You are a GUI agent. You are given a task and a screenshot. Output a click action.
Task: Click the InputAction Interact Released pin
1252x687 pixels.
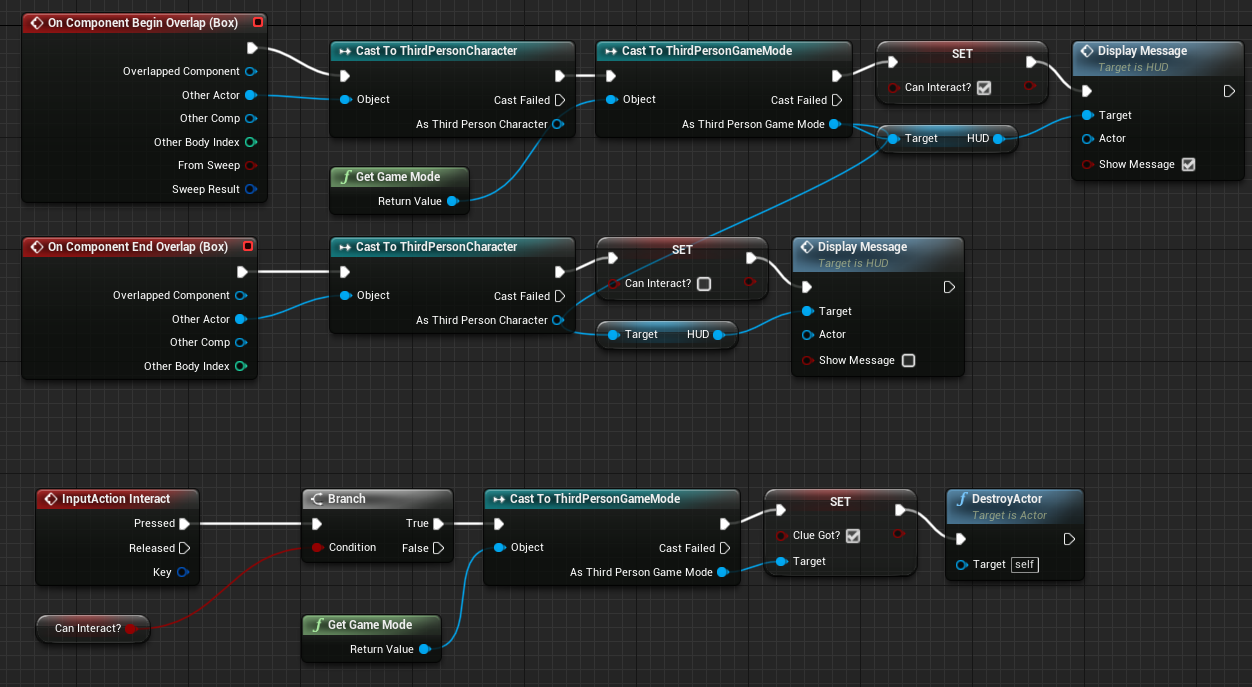click(184, 548)
